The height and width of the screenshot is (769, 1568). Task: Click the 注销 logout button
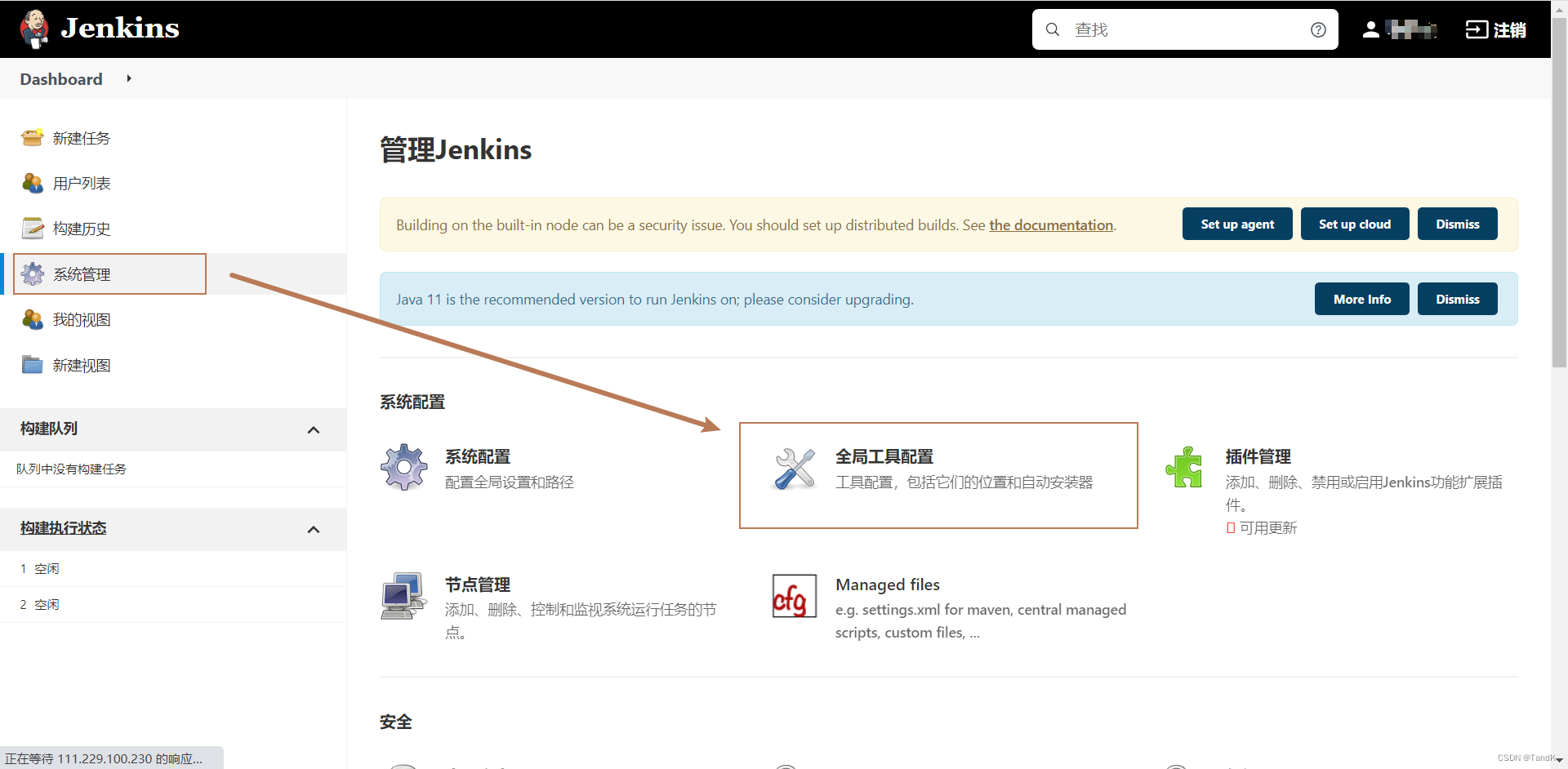[x=1496, y=29]
